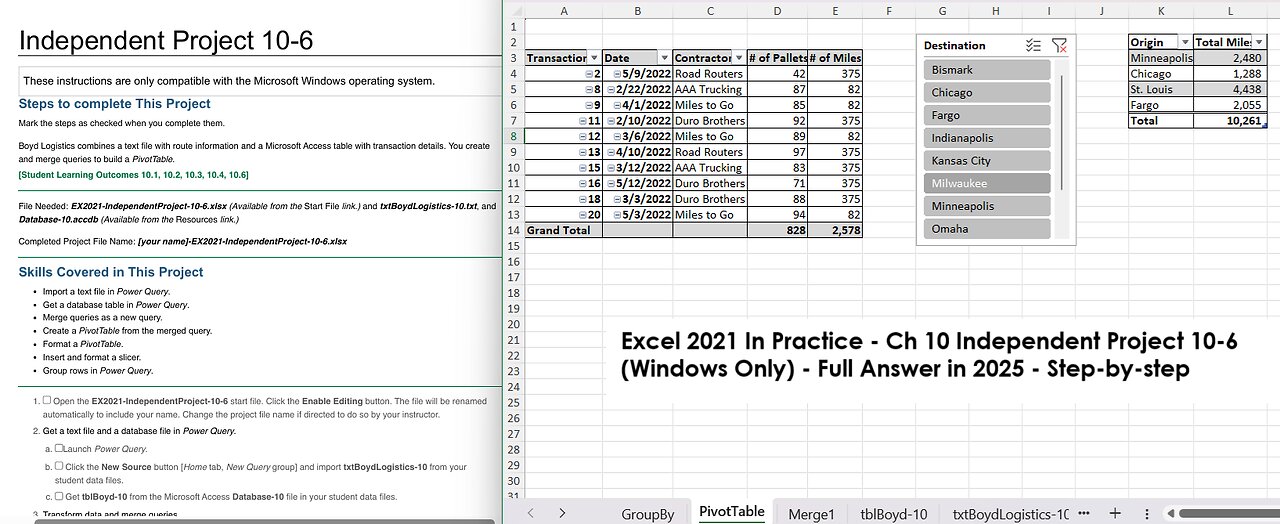Click the Independent Project 10-6 title
The height and width of the screenshot is (524, 1280).
click(x=166, y=41)
